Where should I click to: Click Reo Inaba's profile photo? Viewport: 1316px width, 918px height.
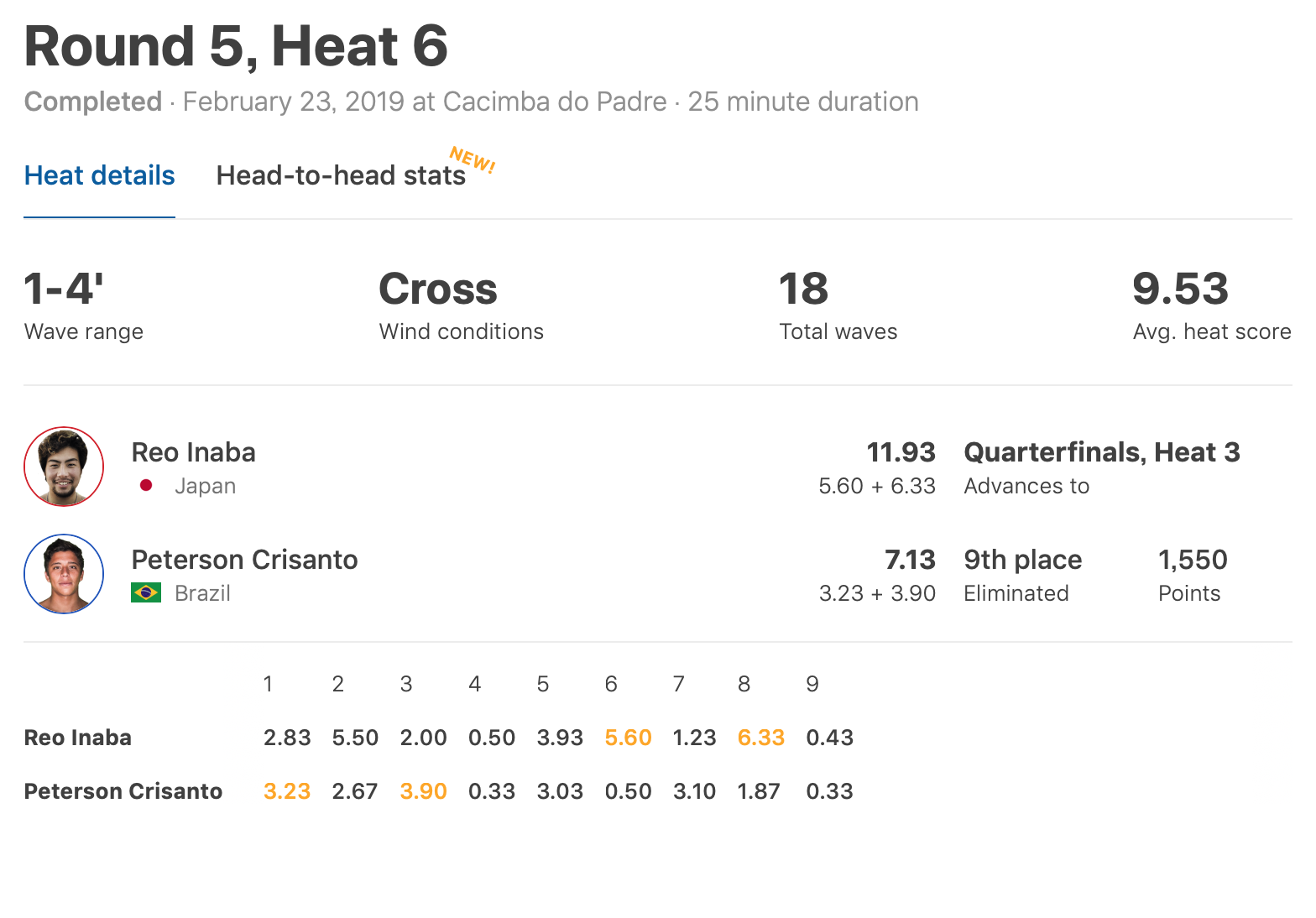(x=64, y=467)
